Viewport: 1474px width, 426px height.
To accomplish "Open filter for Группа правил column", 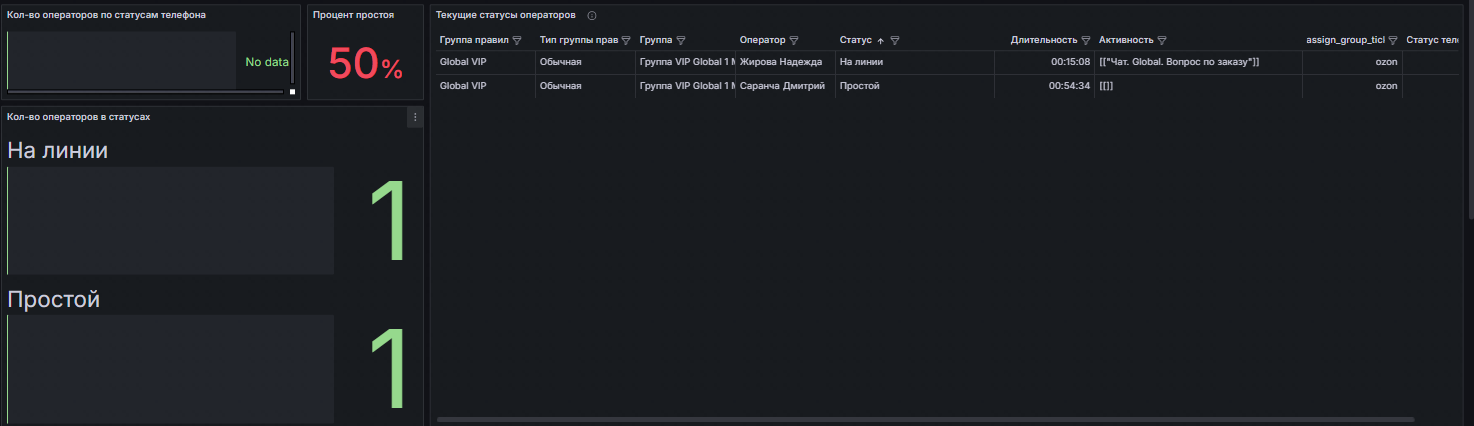I will tap(517, 41).
